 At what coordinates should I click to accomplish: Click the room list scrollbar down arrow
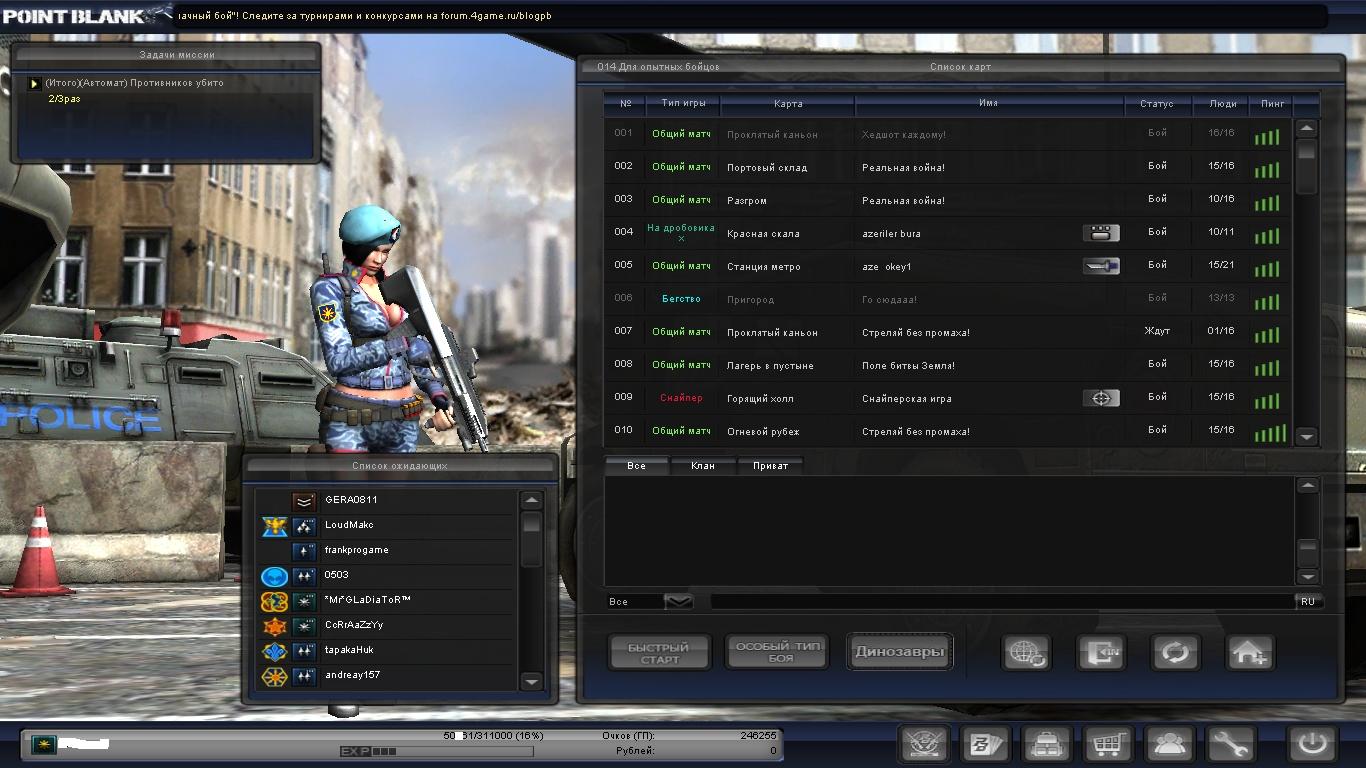[1306, 436]
